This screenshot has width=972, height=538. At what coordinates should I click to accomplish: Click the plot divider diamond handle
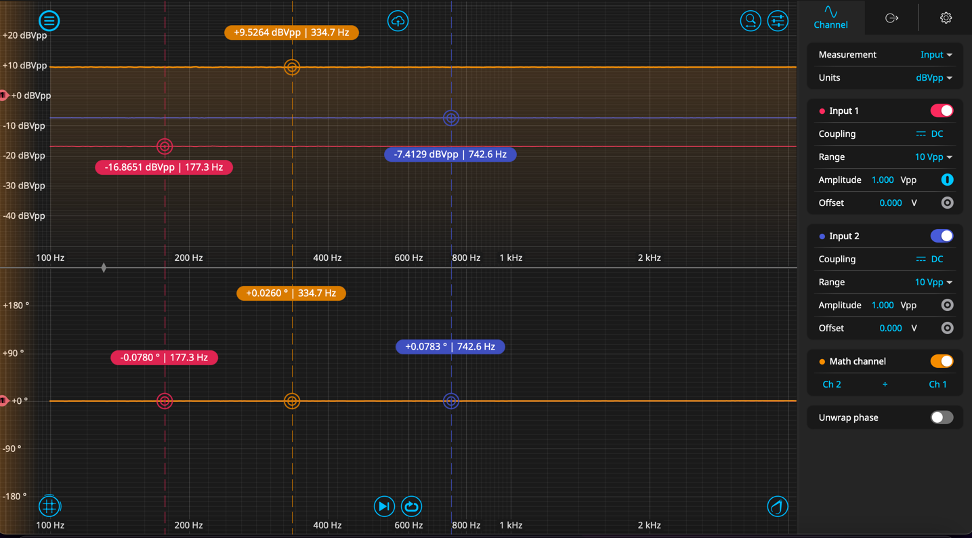(104, 268)
